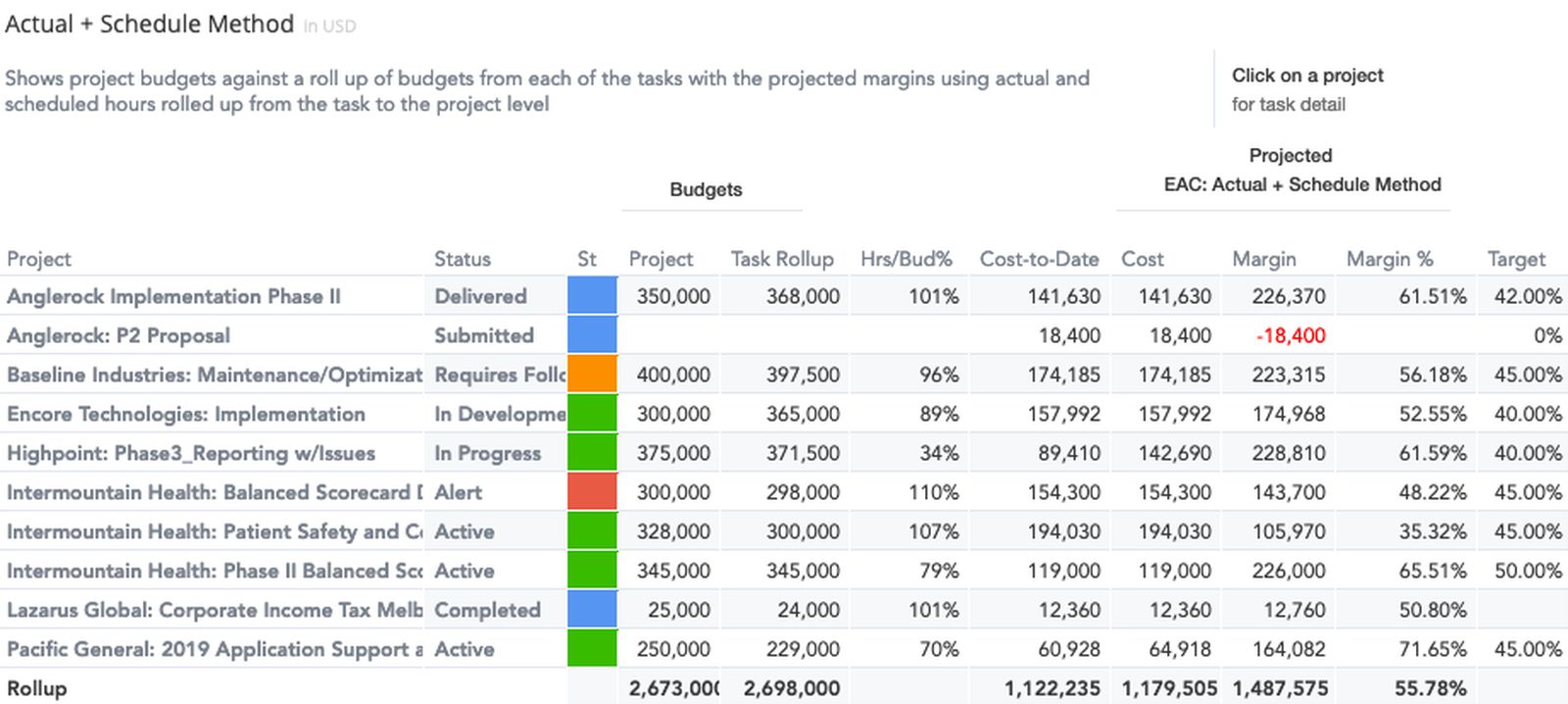Open Lazarus Global: Corporate Income Tax project

coord(214,610)
